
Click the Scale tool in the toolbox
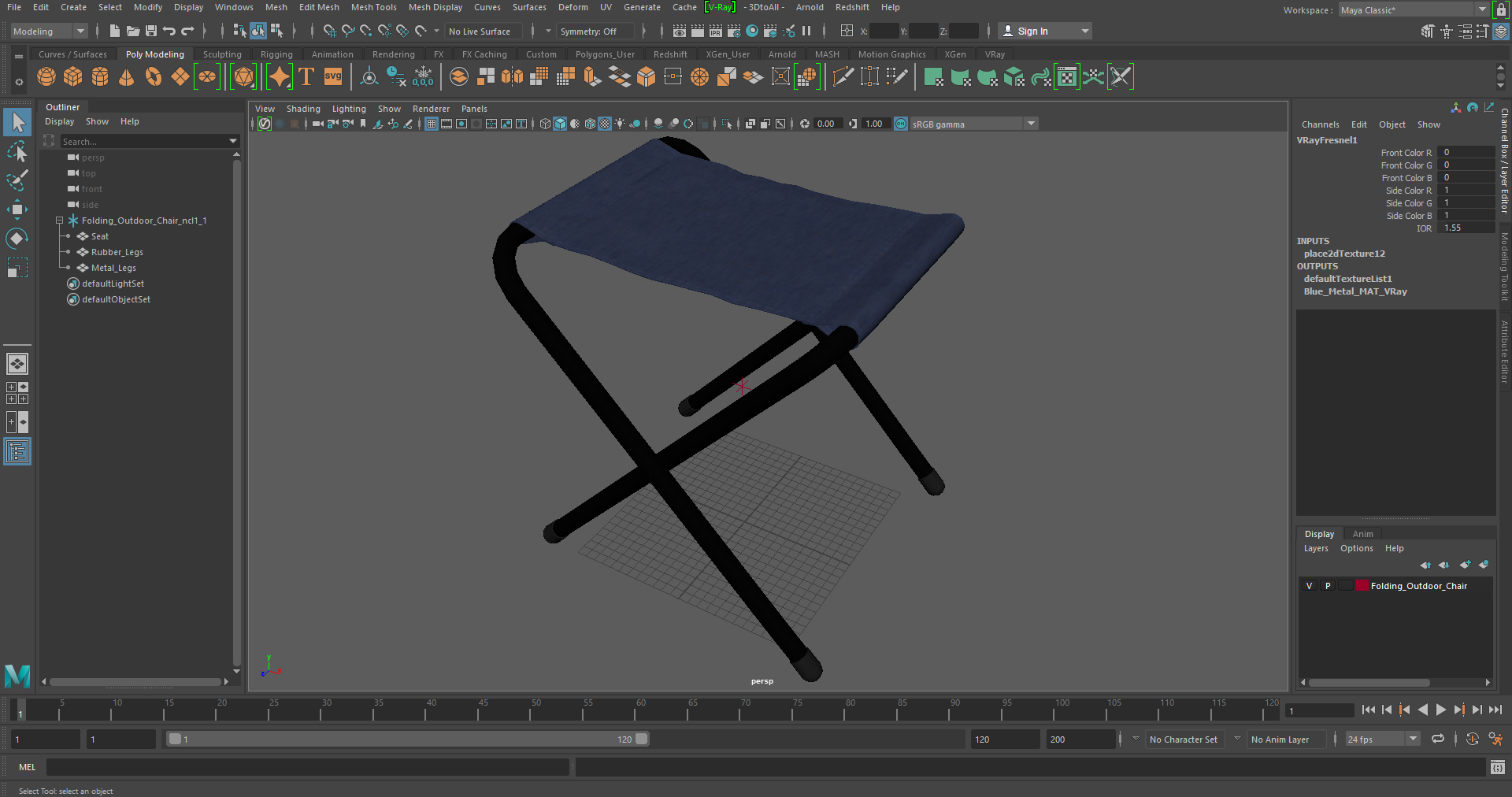pyautogui.click(x=17, y=268)
